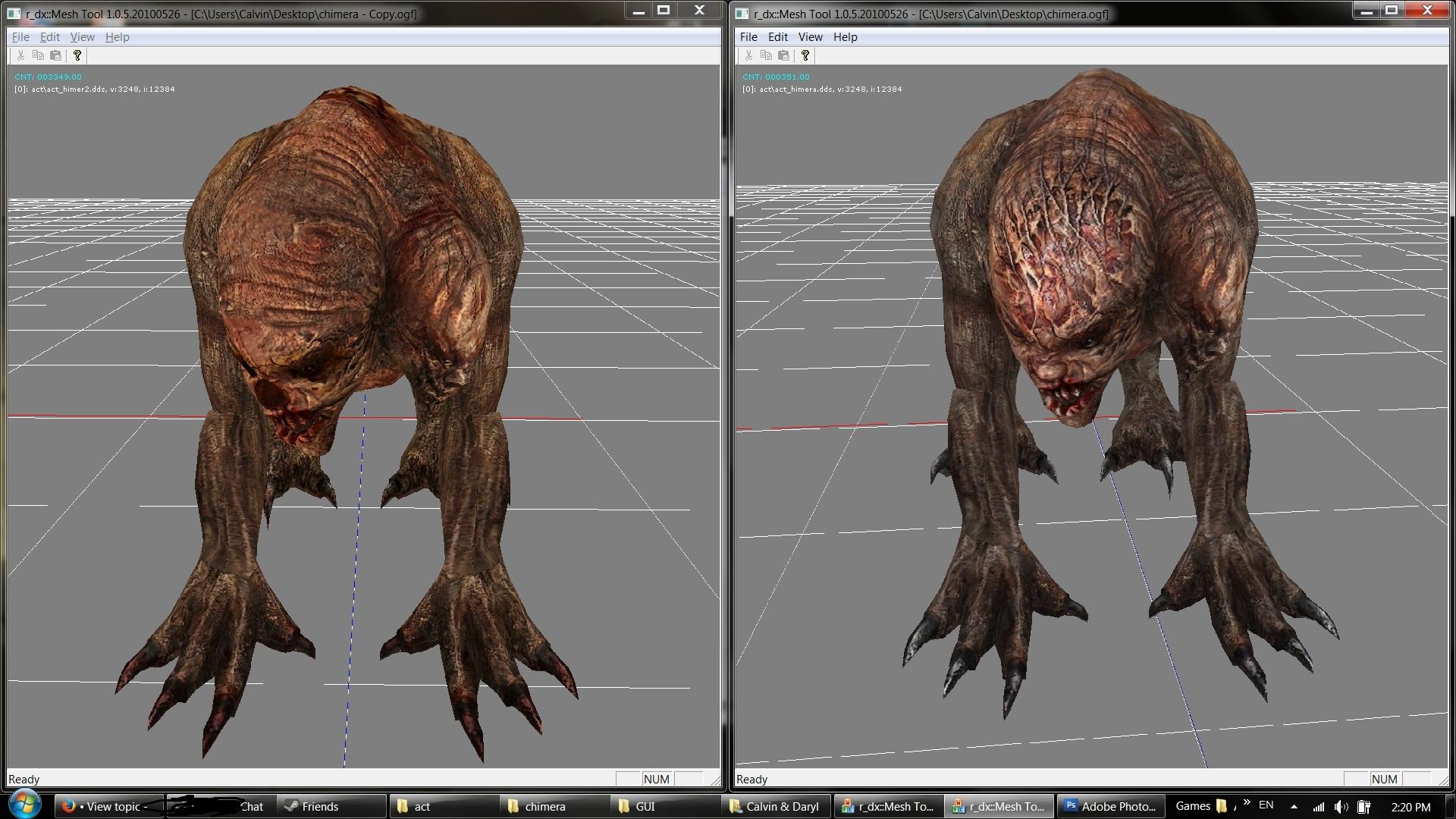
Task: Switch to Adobe Photoshop taskbar button
Action: click(1110, 806)
